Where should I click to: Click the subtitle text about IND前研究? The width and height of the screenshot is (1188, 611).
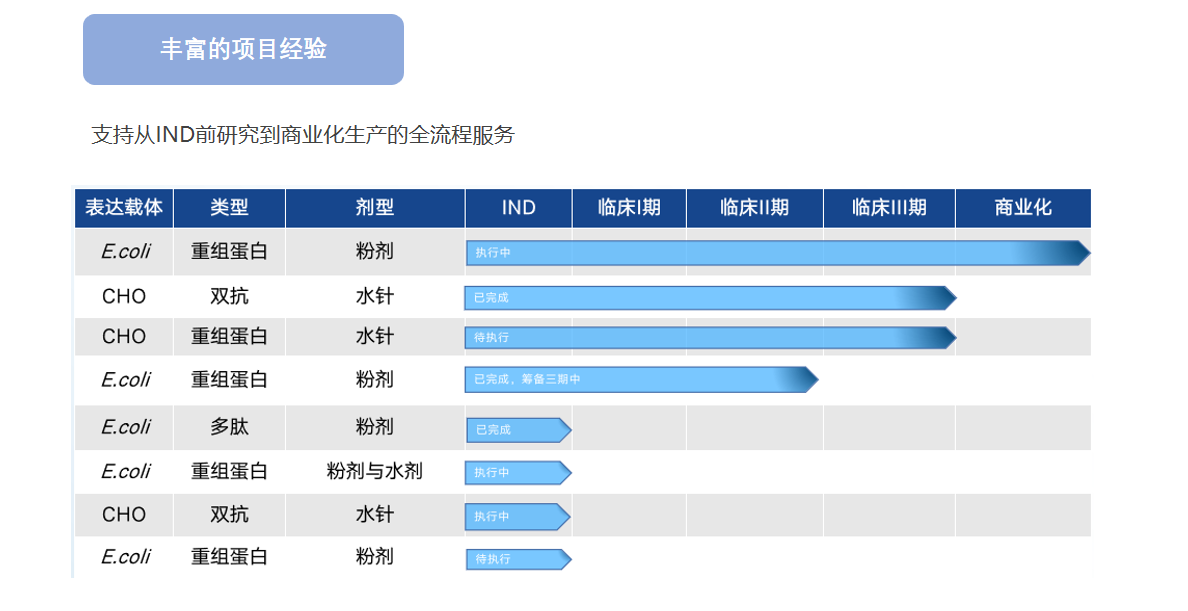302,135
